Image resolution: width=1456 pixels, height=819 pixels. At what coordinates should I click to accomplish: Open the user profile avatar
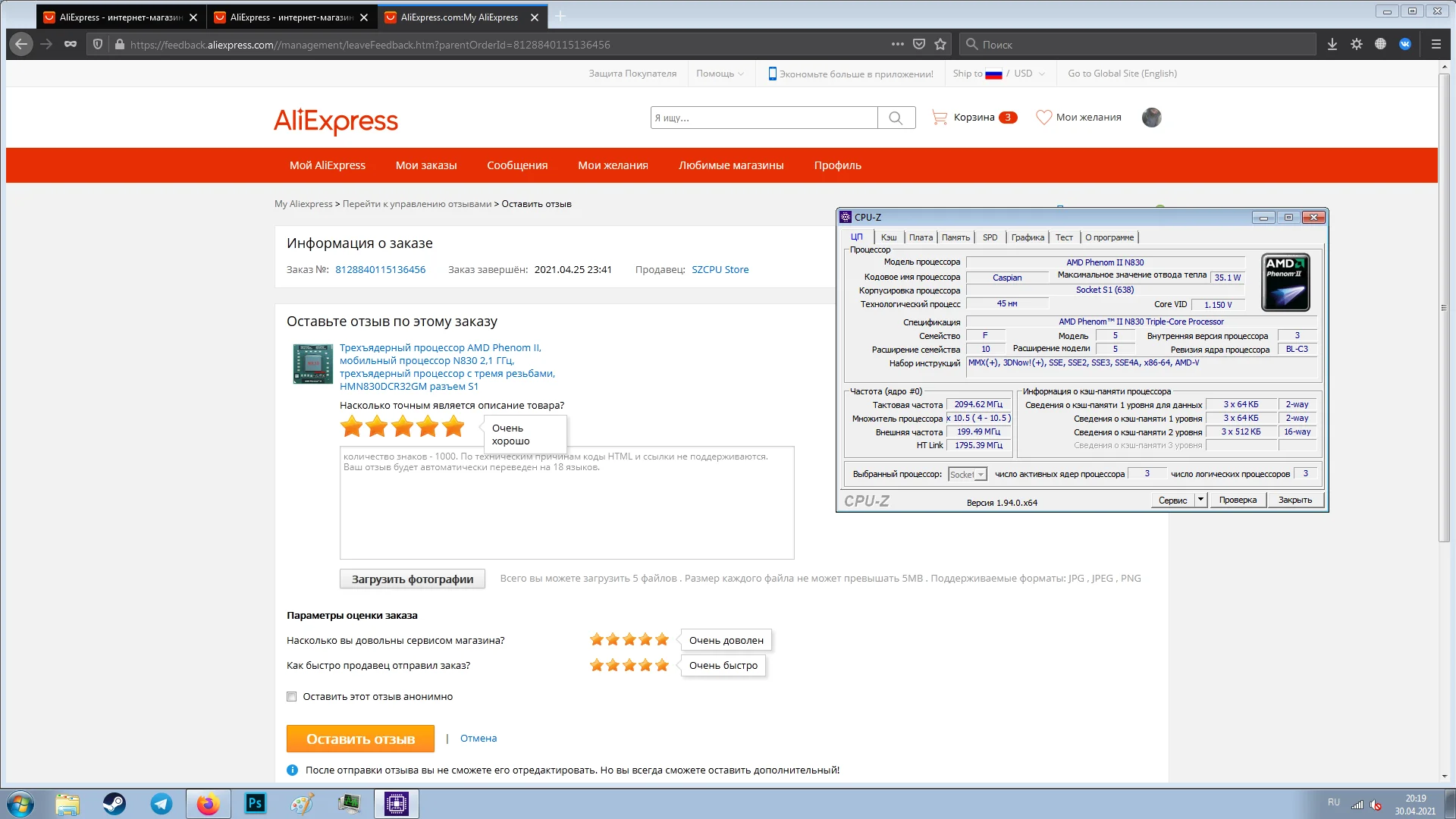click(1151, 118)
